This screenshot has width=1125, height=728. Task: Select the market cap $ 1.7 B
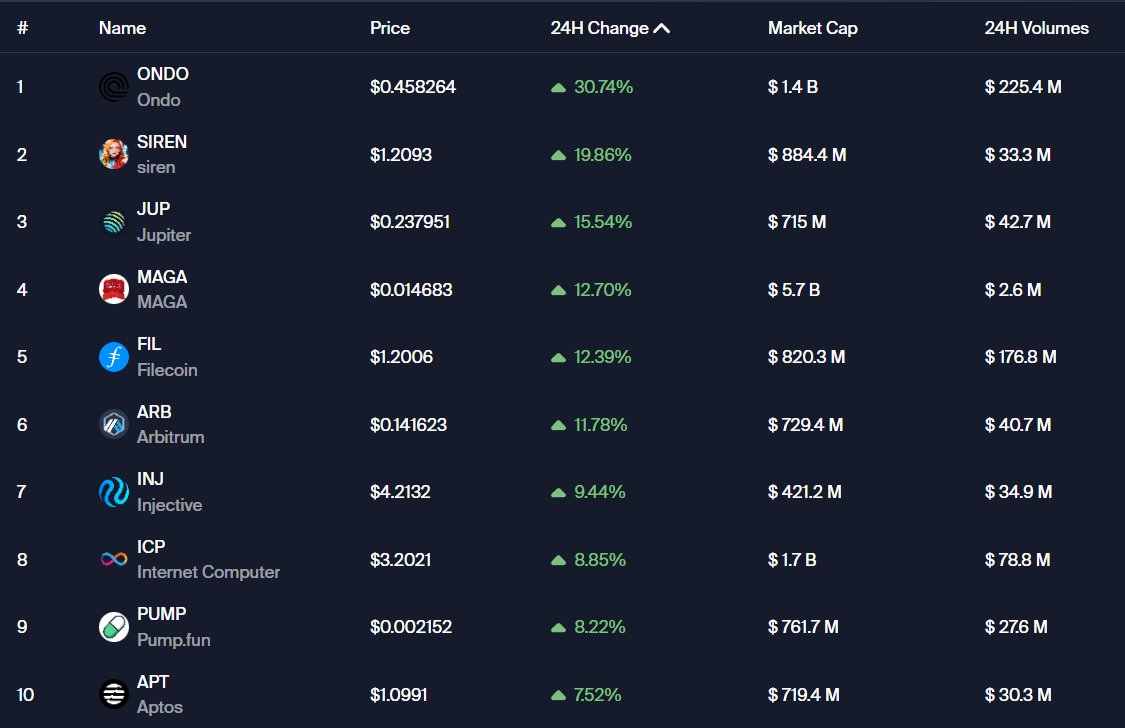point(792,559)
